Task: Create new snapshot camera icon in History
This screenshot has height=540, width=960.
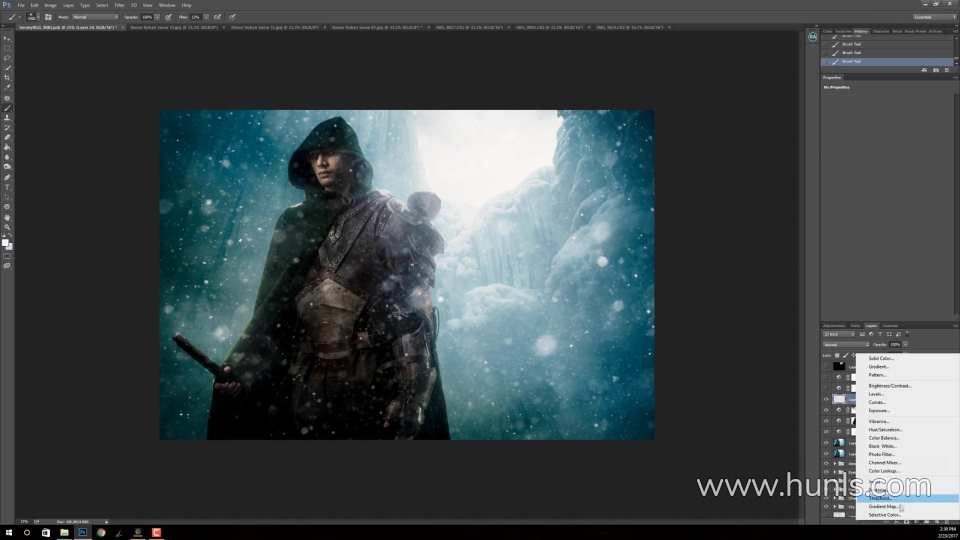Action: 935,70
